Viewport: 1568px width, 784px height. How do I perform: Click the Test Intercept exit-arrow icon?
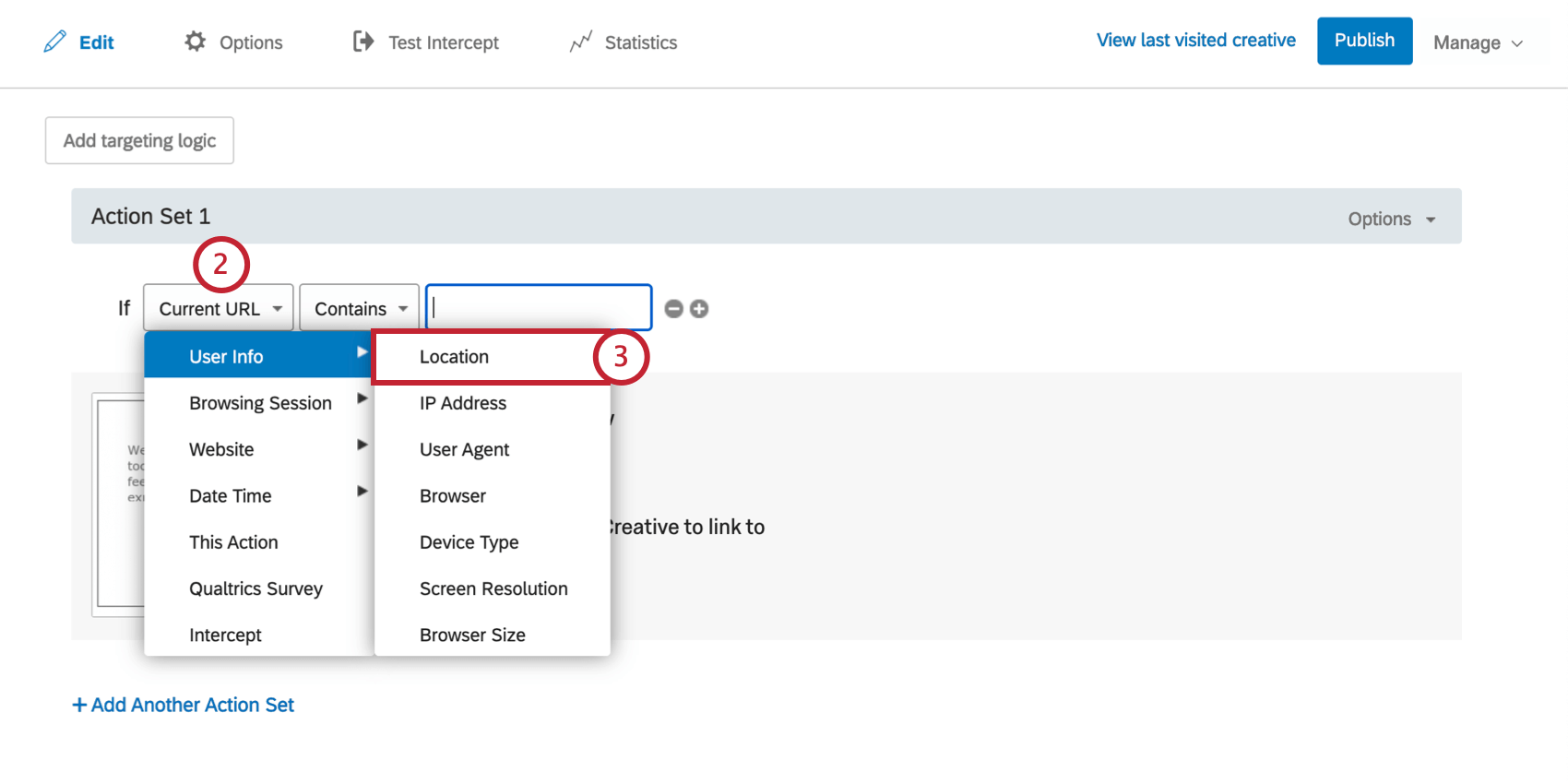(363, 42)
